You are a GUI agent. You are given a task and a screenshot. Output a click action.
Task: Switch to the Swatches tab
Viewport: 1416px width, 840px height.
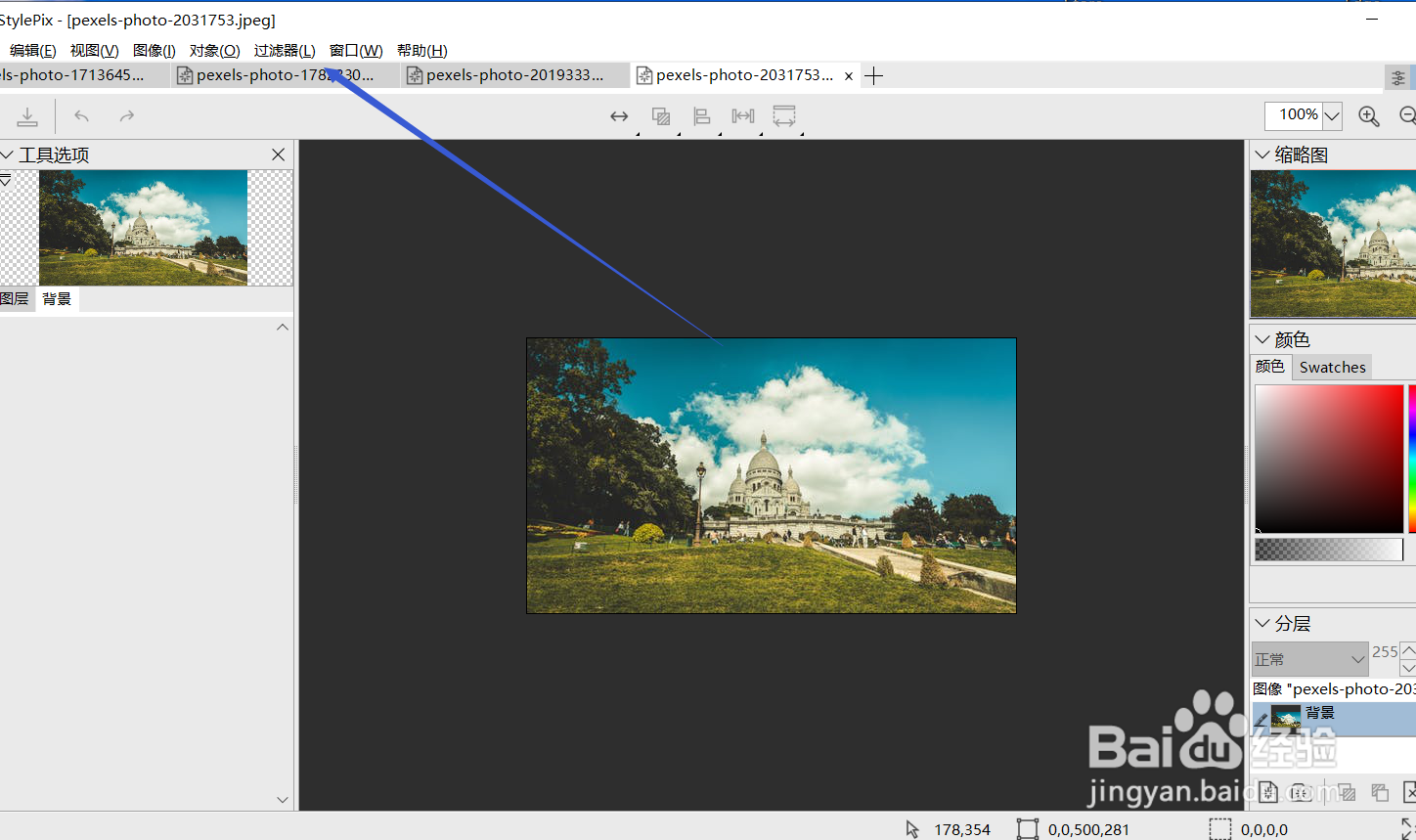1333,368
